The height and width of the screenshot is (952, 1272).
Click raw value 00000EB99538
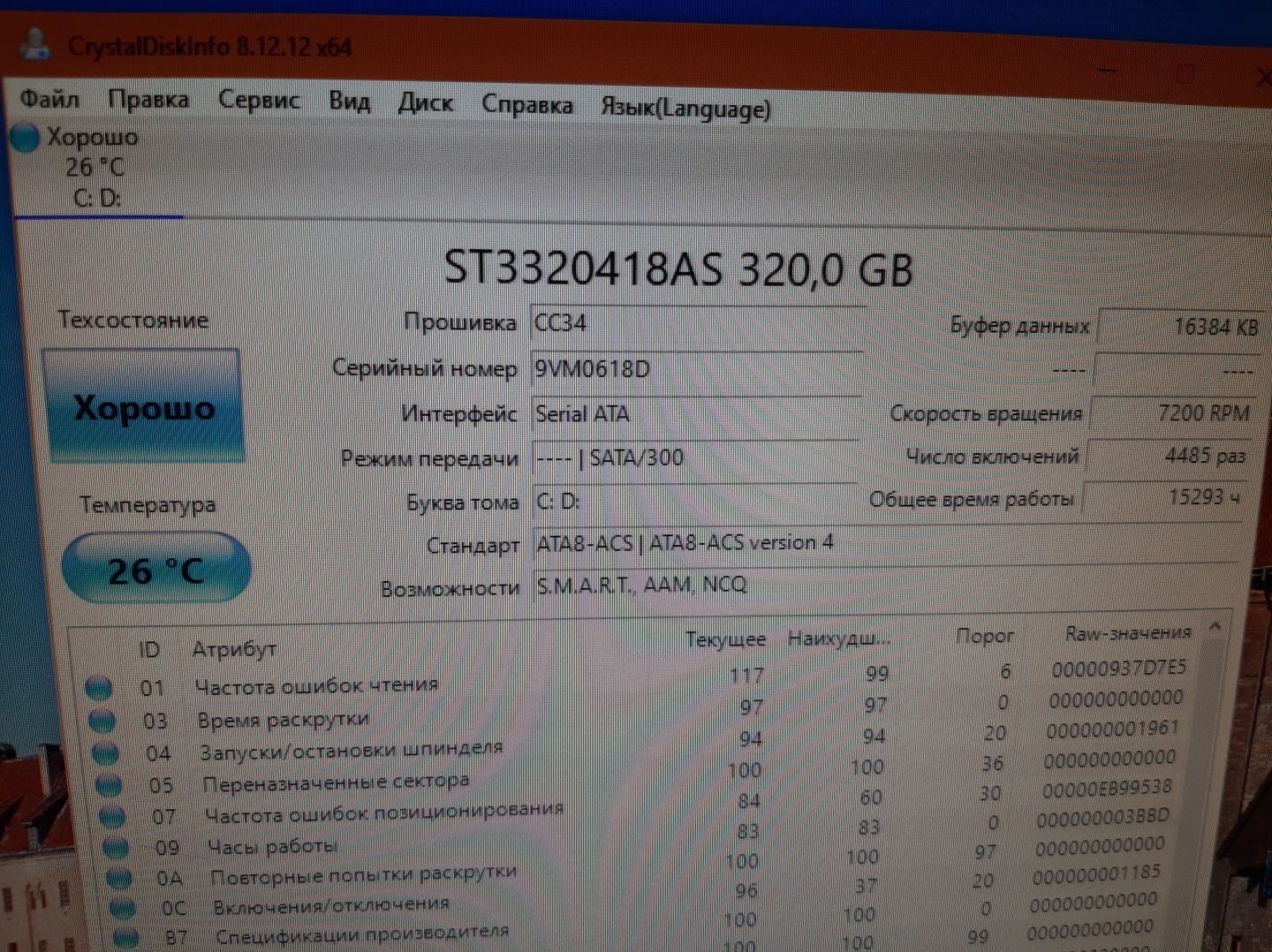click(1108, 789)
